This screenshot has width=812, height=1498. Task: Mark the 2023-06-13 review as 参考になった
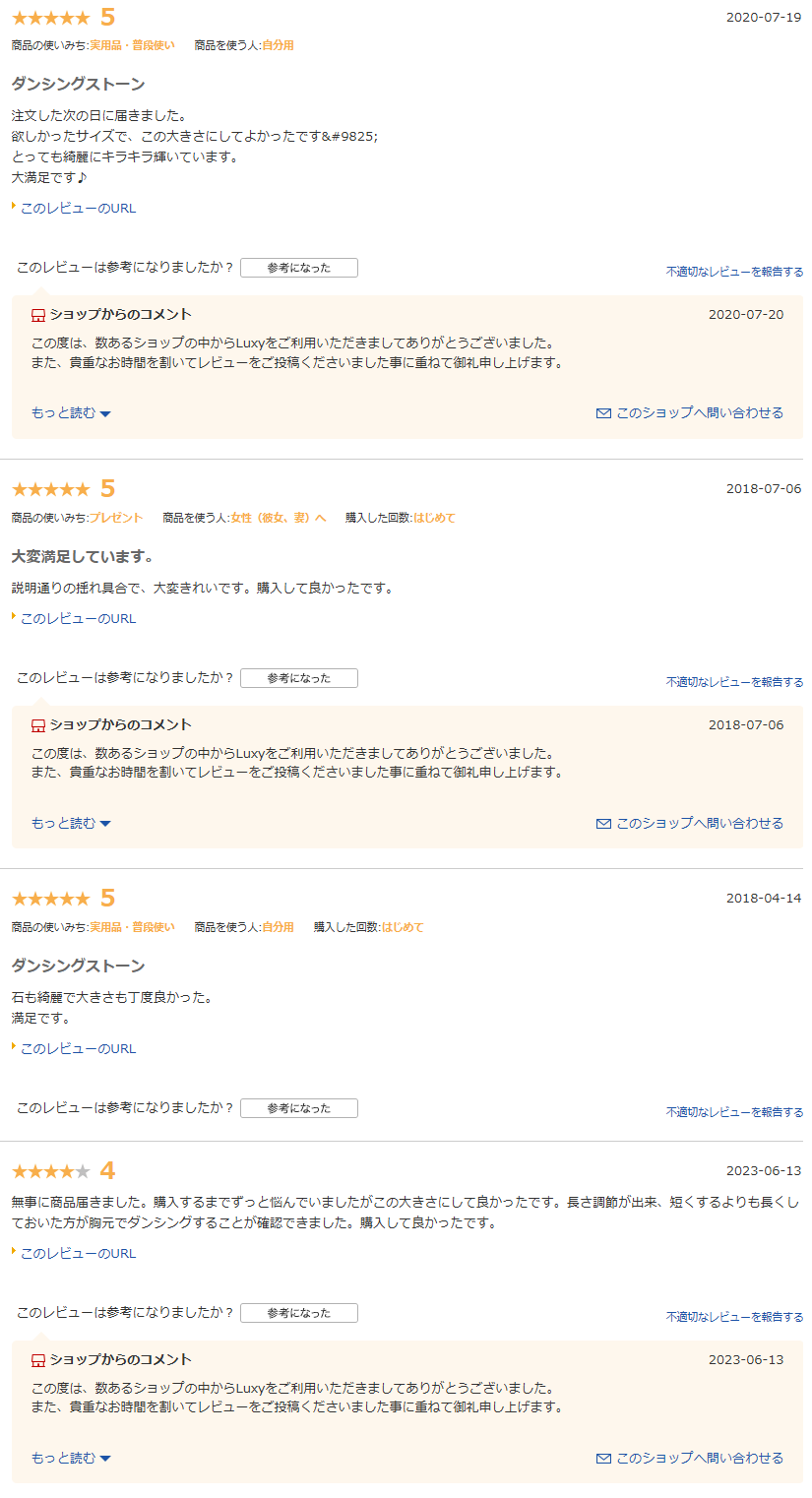pyautogui.click(x=299, y=1313)
